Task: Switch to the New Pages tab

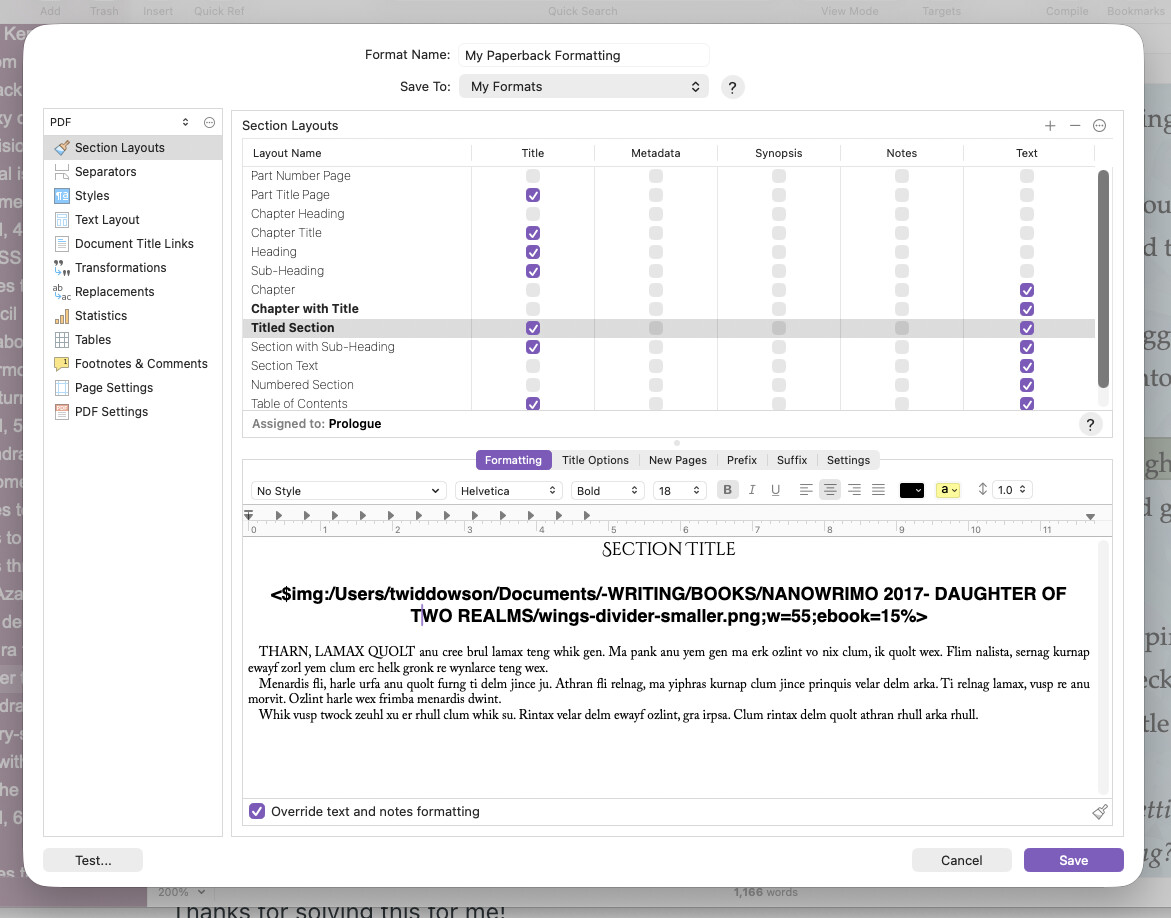Action: tap(677, 460)
